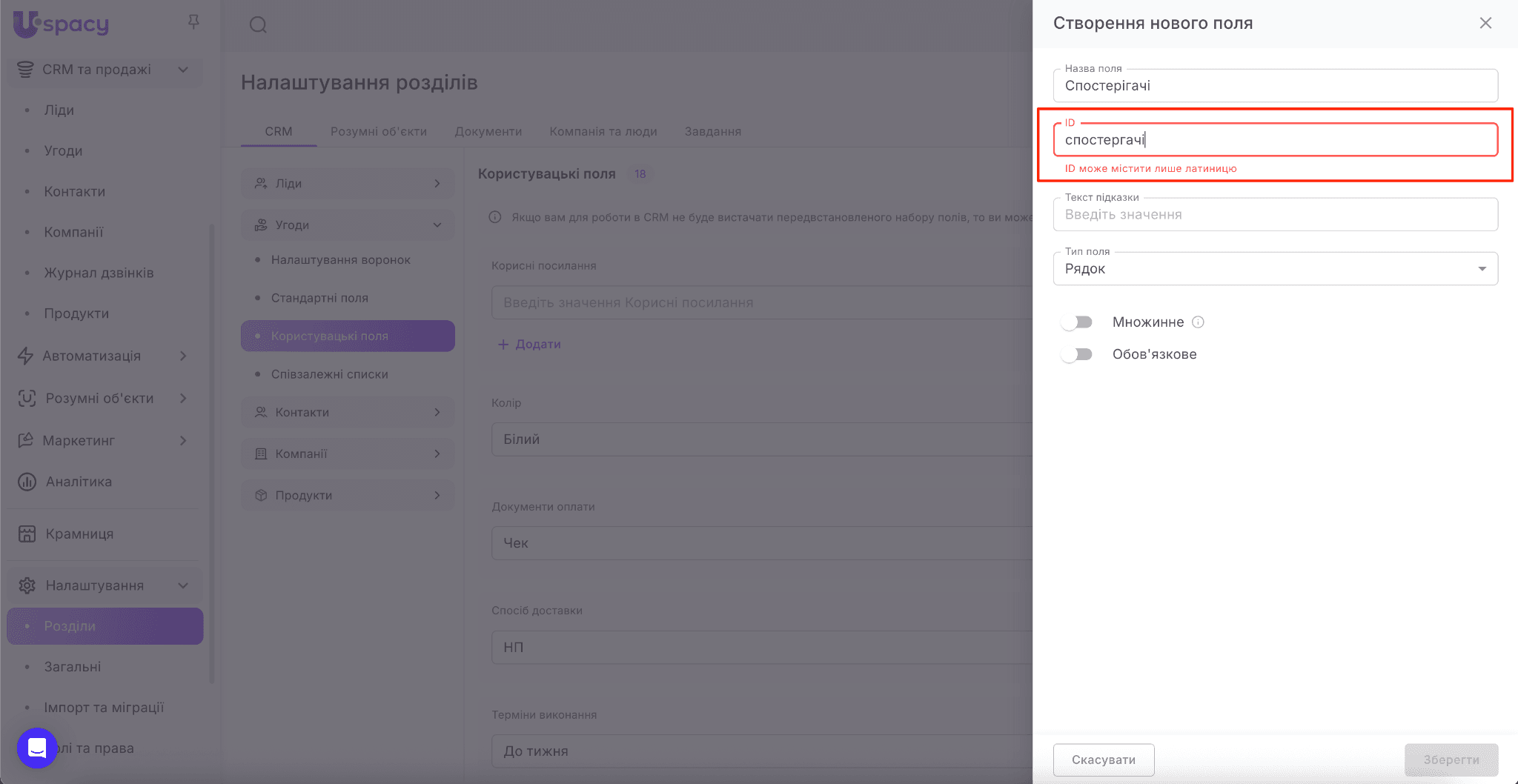This screenshot has width=1518, height=784.
Task: Open the Тип поля dropdown
Action: pos(1275,269)
